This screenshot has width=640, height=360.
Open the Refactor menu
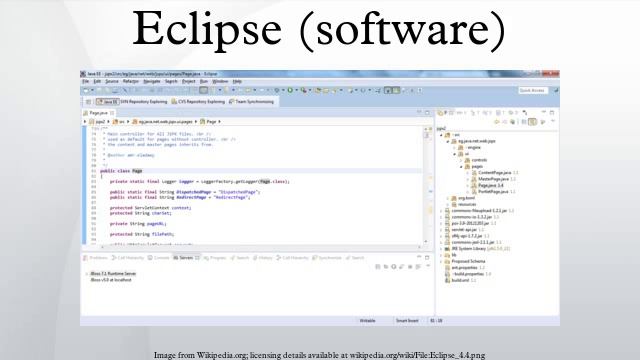131,82
